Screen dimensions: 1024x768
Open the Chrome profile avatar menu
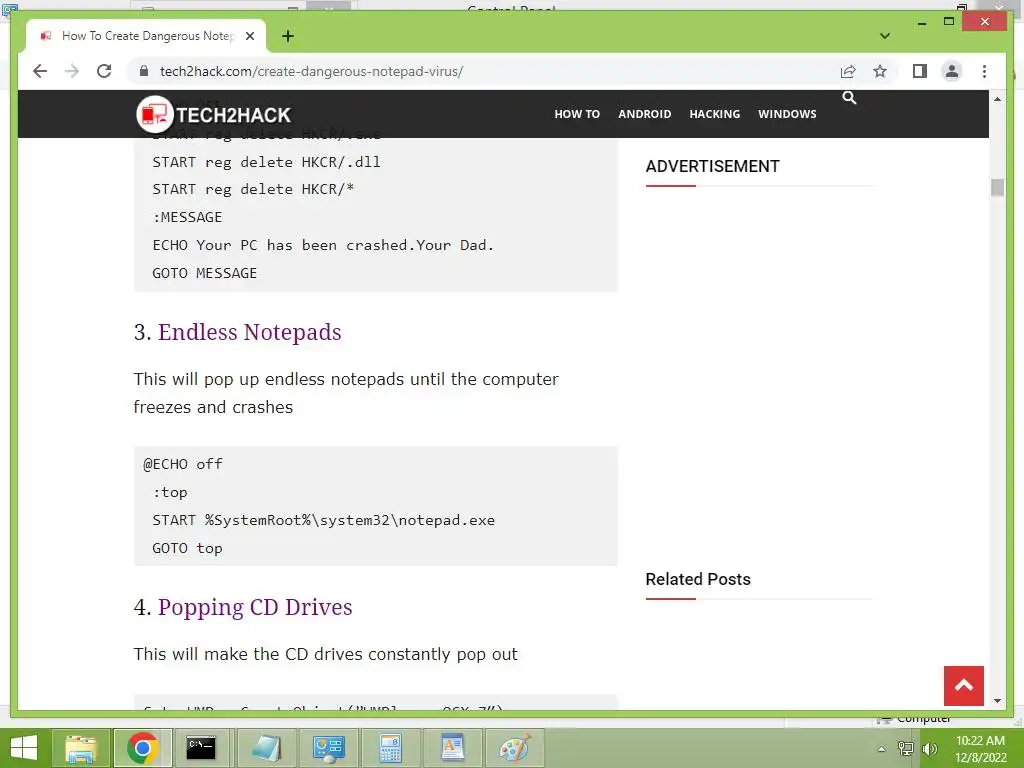point(952,71)
